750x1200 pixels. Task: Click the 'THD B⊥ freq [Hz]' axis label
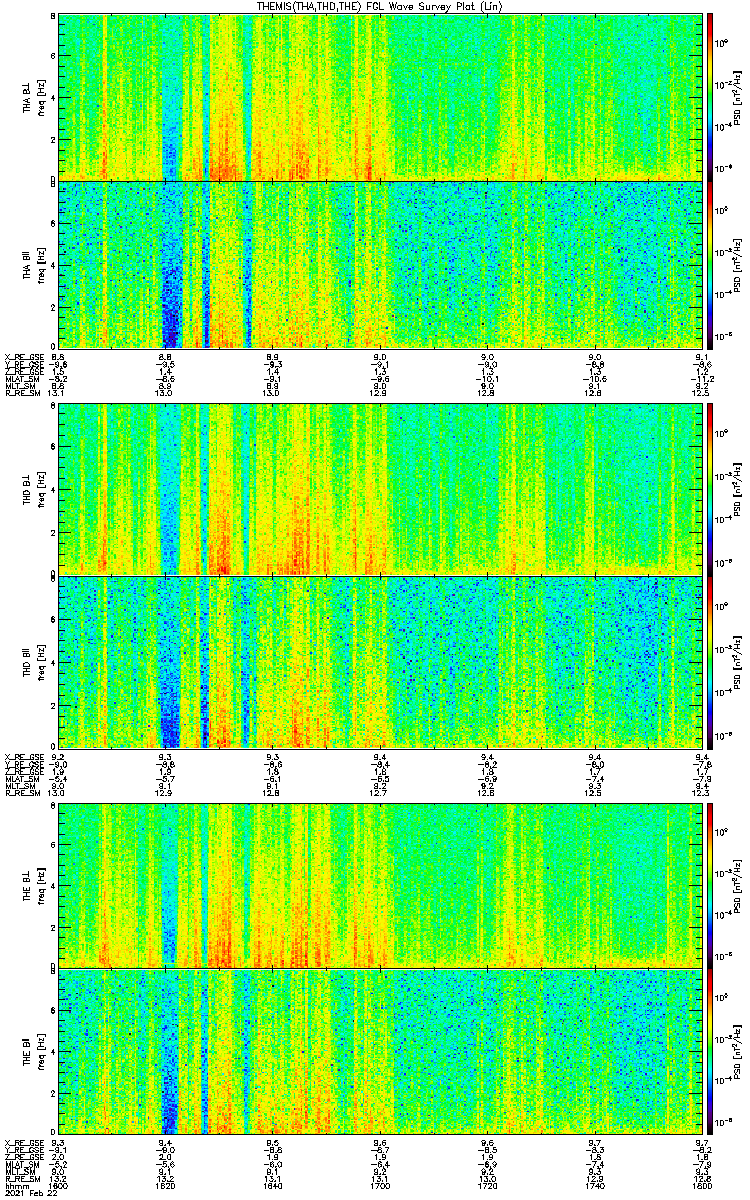[x=33, y=490]
